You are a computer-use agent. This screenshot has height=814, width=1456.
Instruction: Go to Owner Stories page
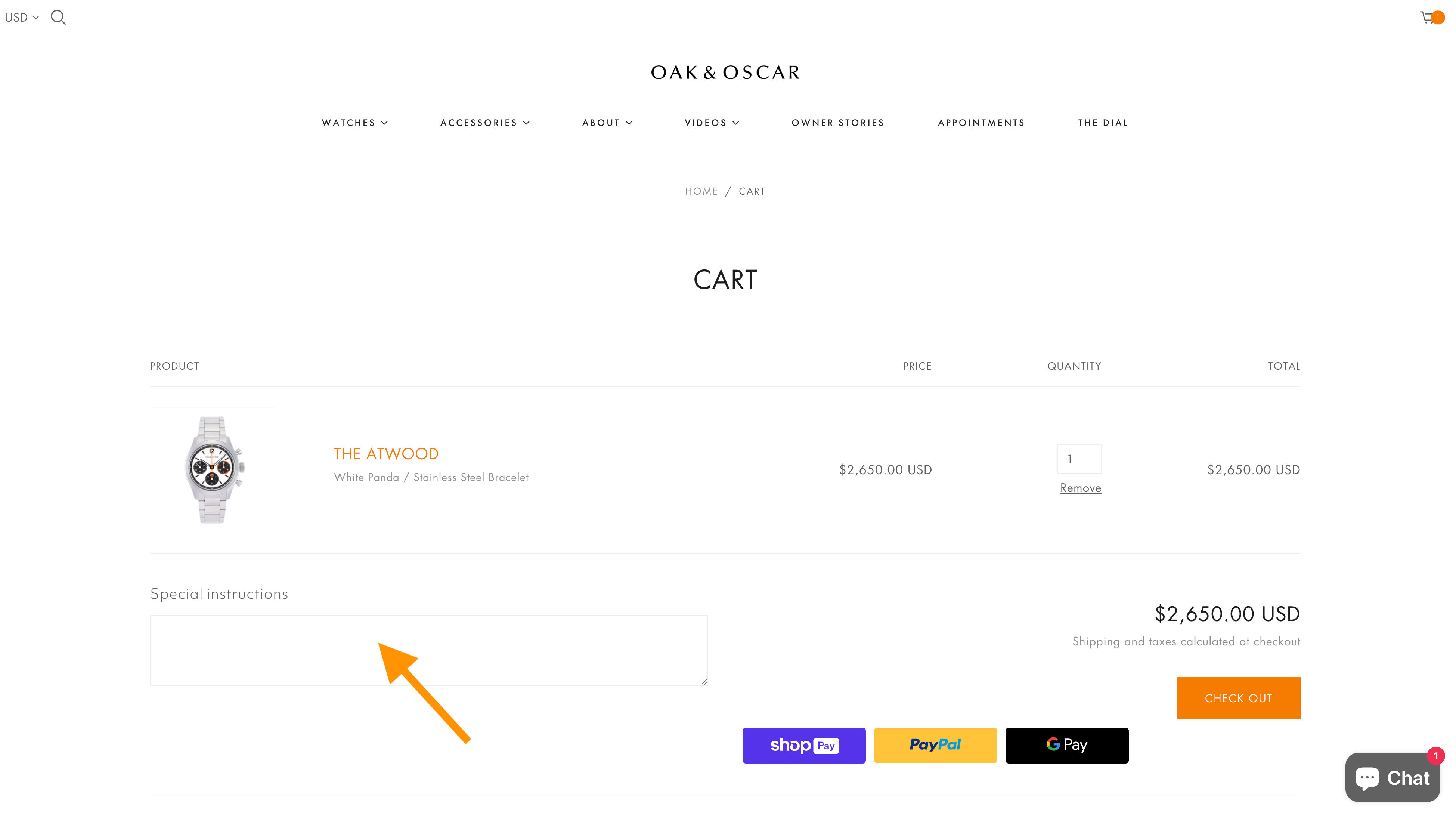point(838,123)
